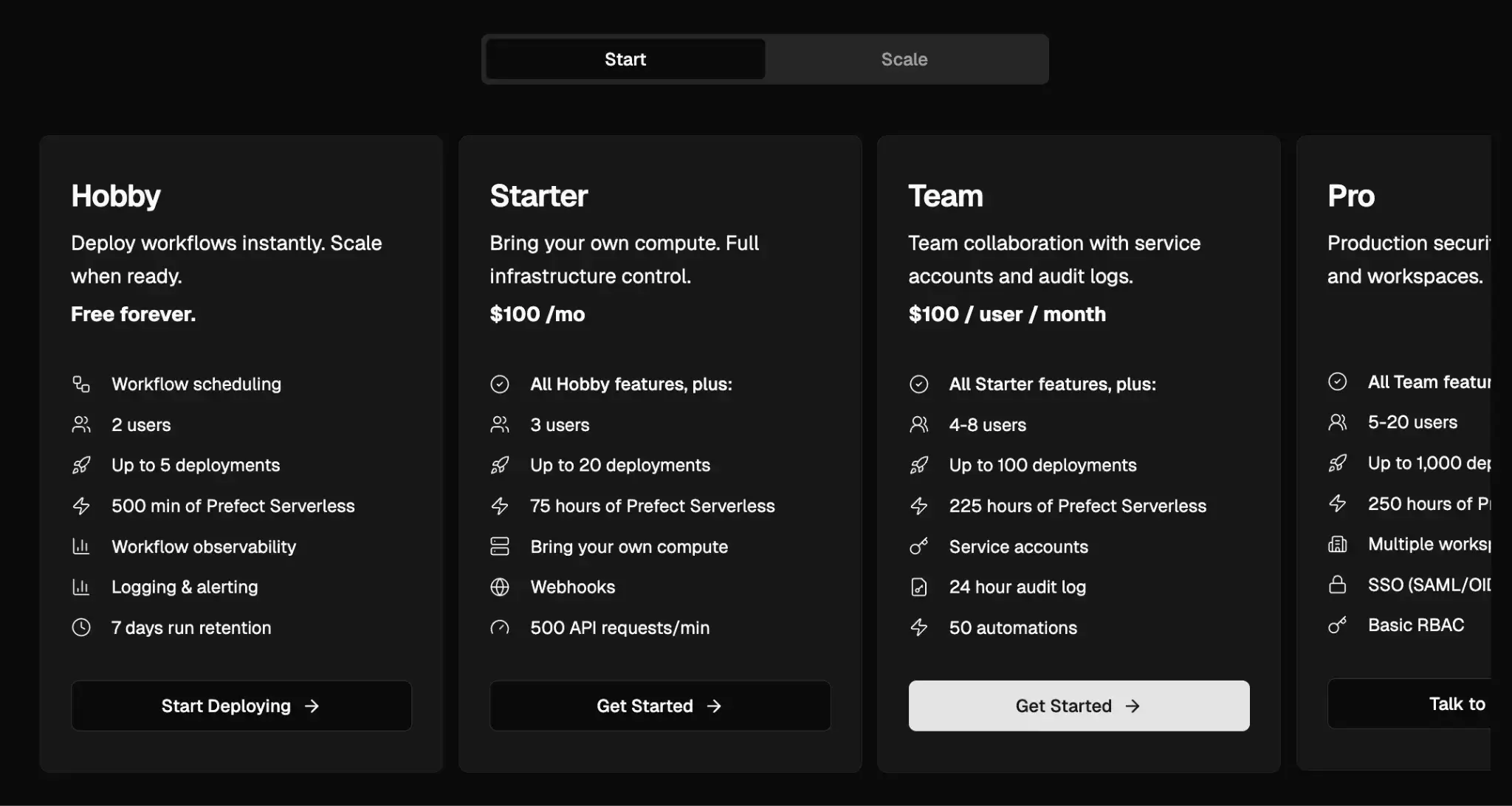
Task: Click key icon beside Service accounts
Action: coord(918,546)
